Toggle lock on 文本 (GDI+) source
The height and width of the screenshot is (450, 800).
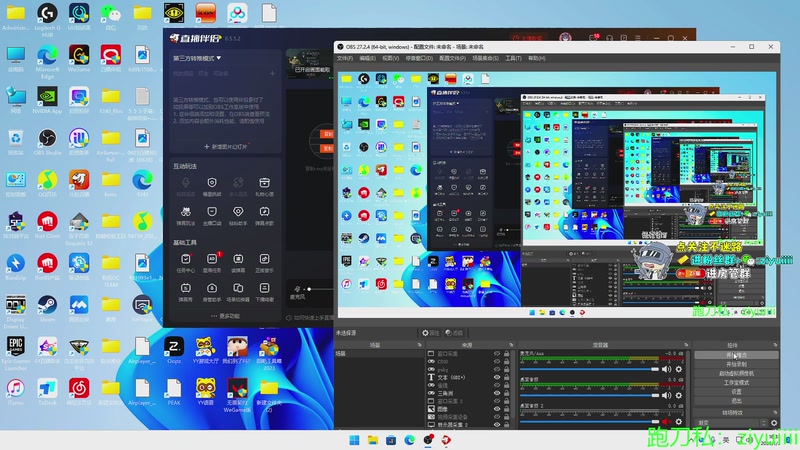point(507,378)
